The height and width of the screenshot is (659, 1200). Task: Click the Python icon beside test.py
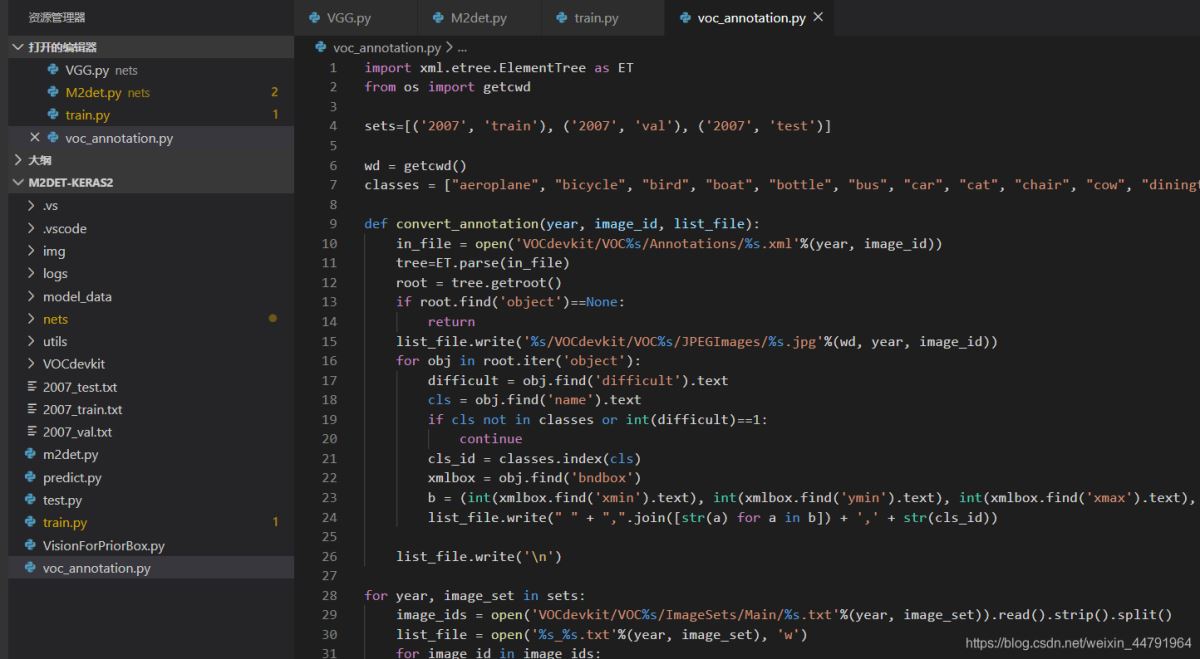[31, 500]
